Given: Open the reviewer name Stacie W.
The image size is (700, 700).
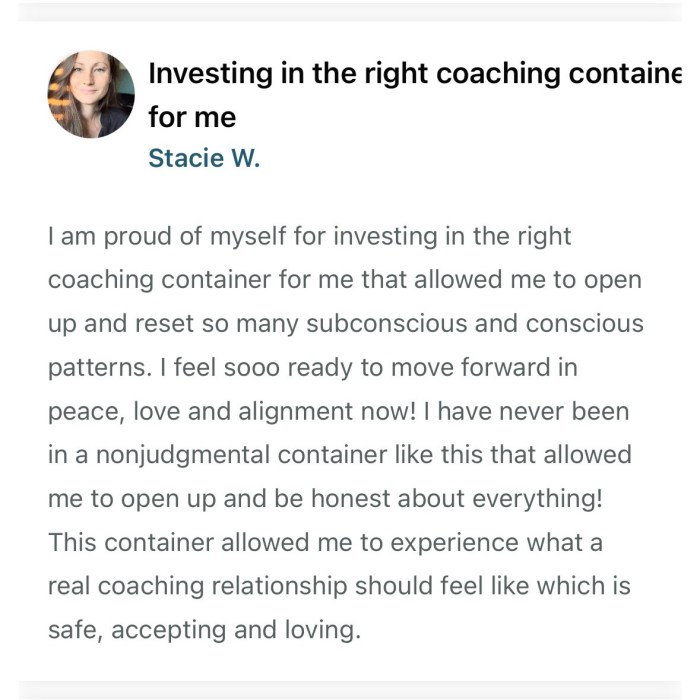Looking at the screenshot, I should coord(203,158).
